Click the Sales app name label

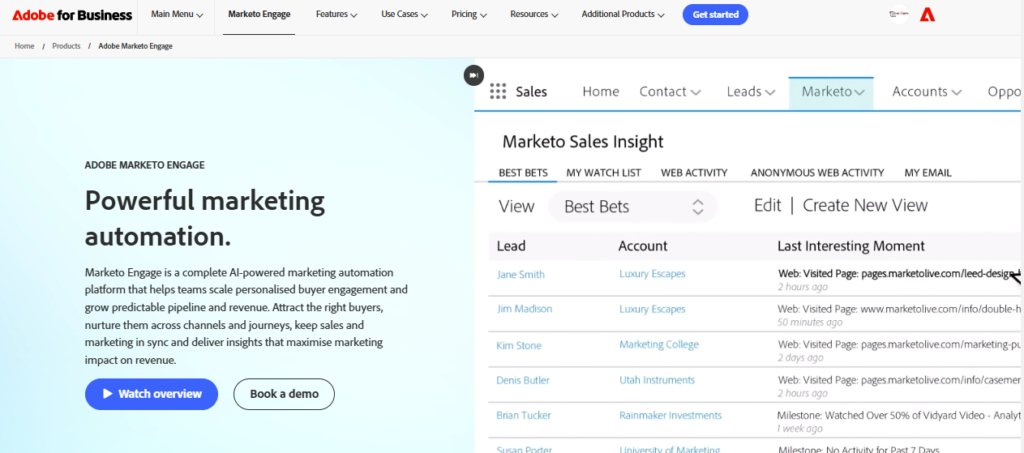coord(532,91)
